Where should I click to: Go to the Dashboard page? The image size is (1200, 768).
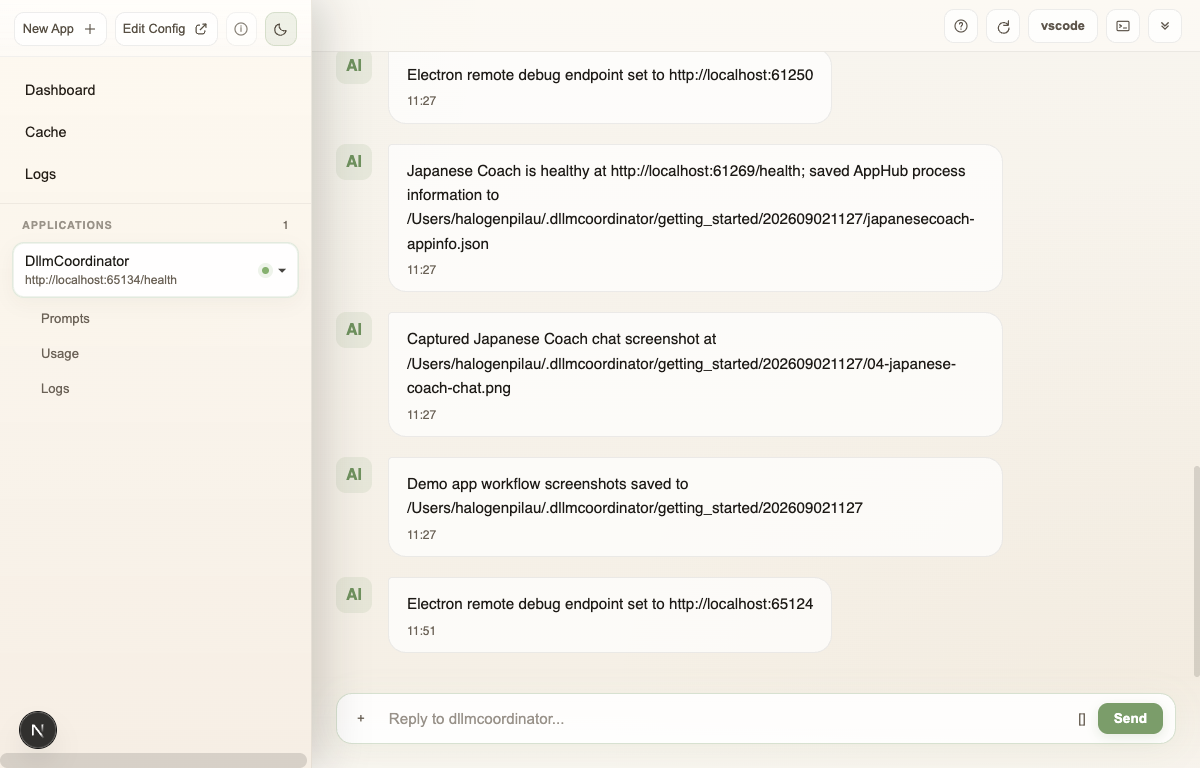[x=60, y=90]
